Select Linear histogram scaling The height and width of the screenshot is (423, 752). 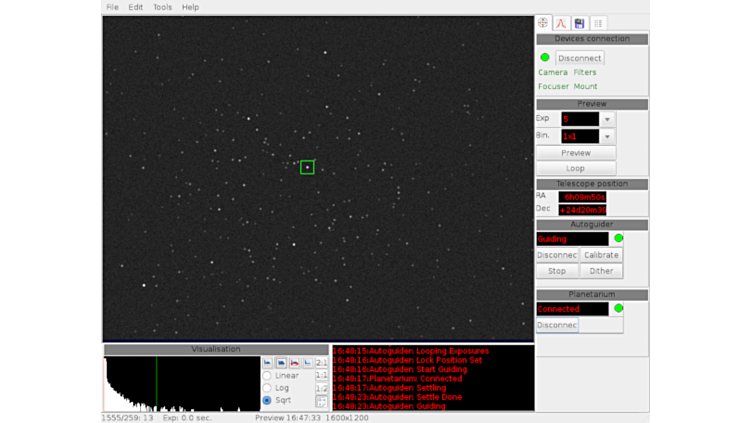(267, 376)
